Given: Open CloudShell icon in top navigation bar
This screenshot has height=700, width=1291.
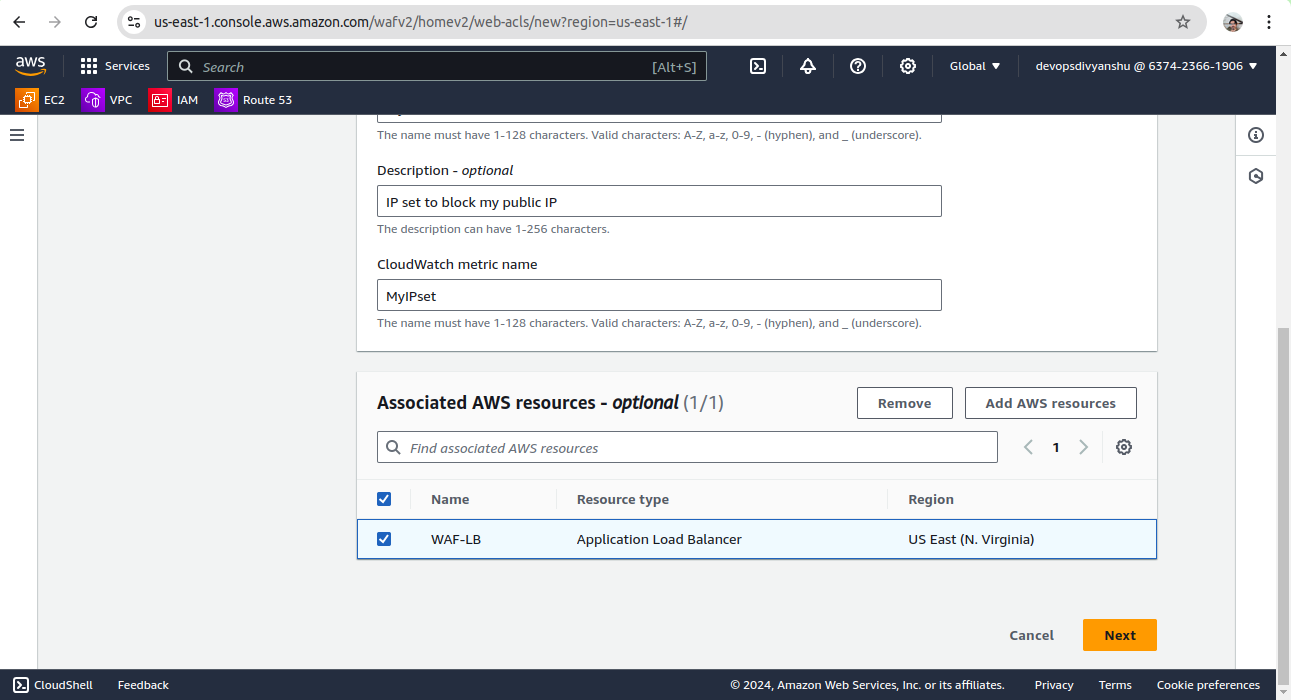Looking at the screenshot, I should 758,66.
